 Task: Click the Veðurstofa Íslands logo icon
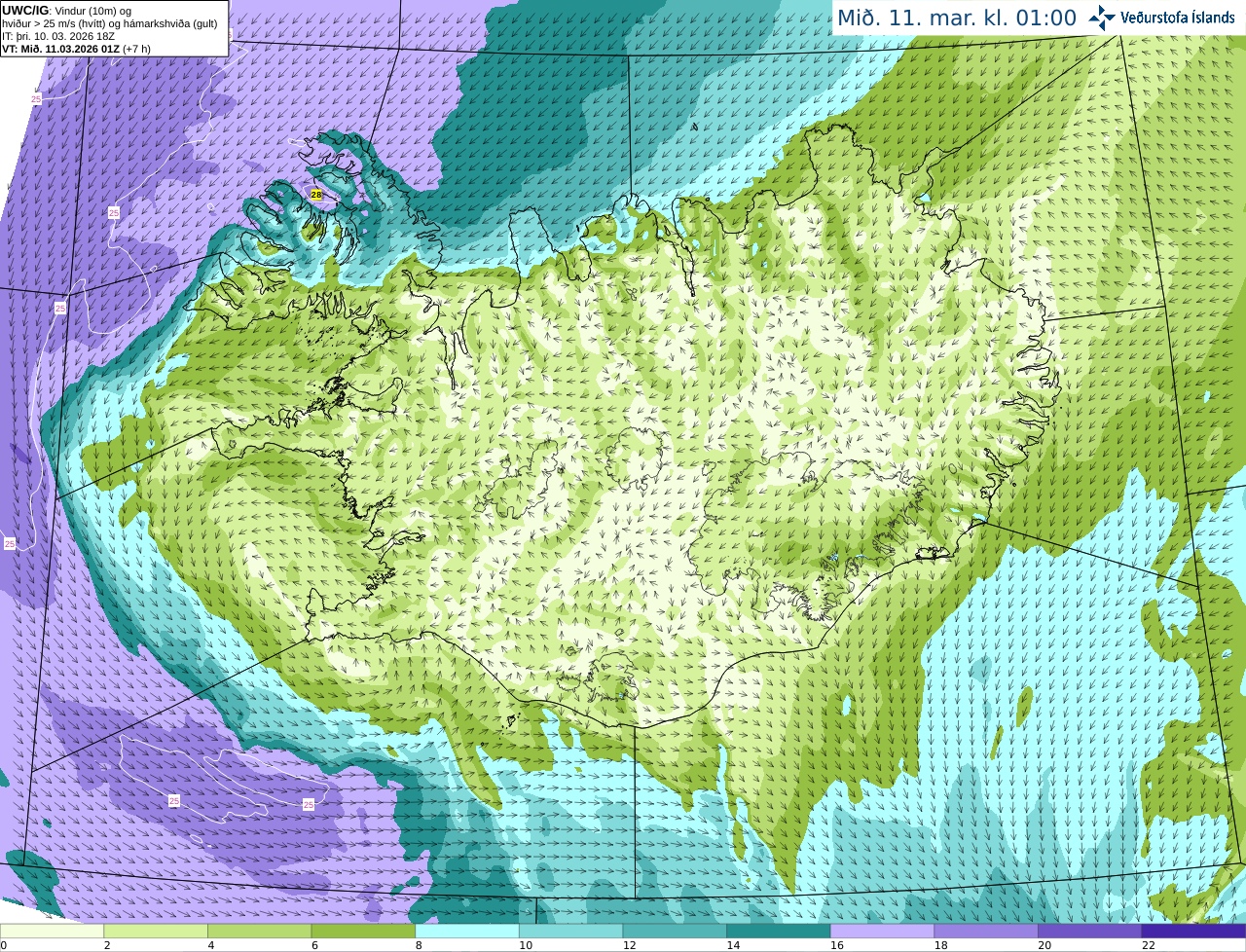click(1102, 18)
